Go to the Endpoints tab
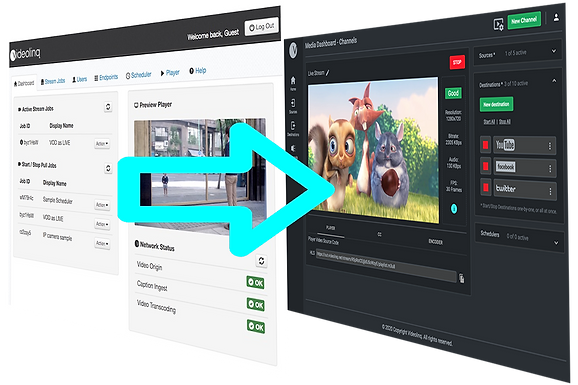The image size is (578, 385). click(x=106, y=77)
